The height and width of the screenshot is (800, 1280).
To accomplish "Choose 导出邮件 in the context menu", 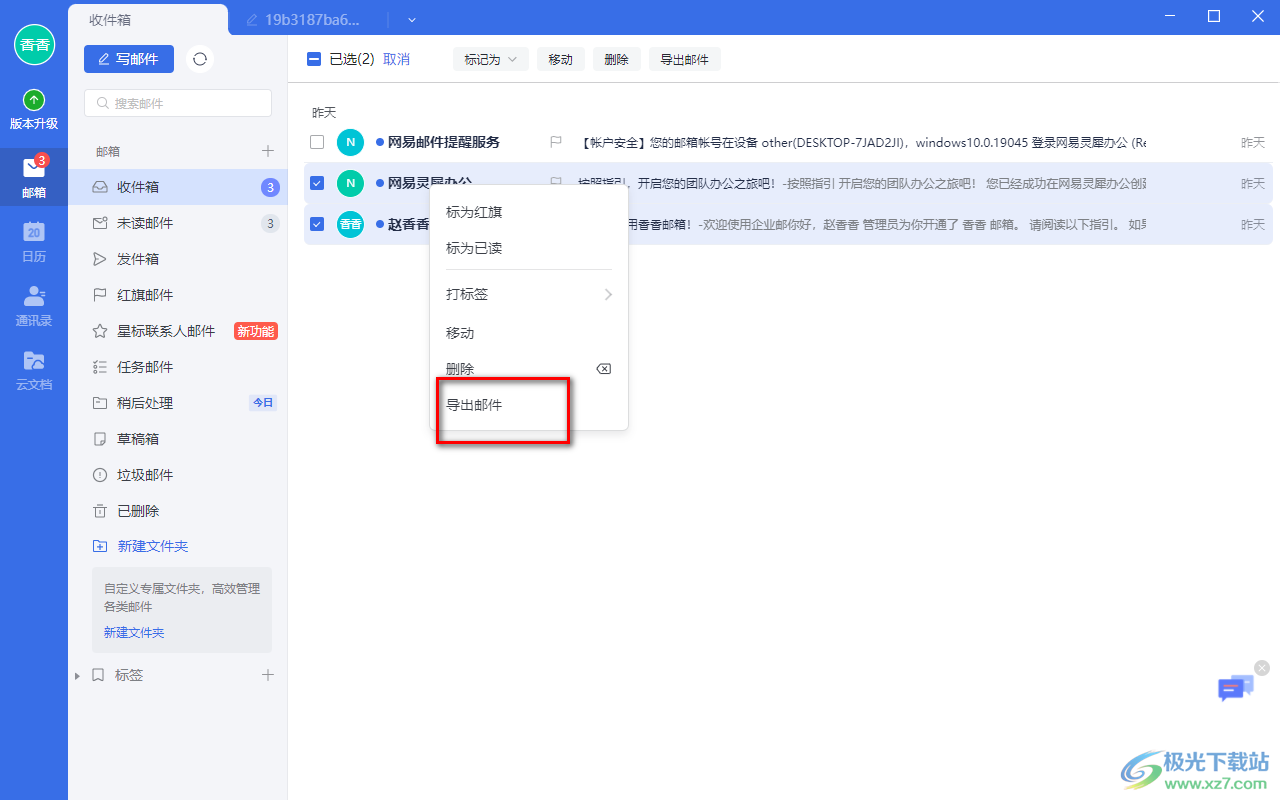I will (529, 405).
